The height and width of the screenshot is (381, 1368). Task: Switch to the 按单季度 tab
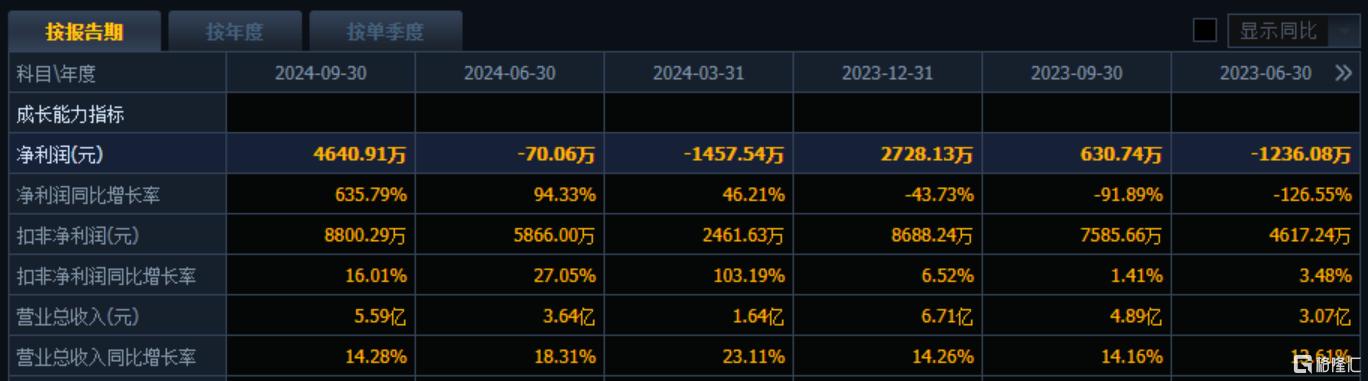pos(386,32)
